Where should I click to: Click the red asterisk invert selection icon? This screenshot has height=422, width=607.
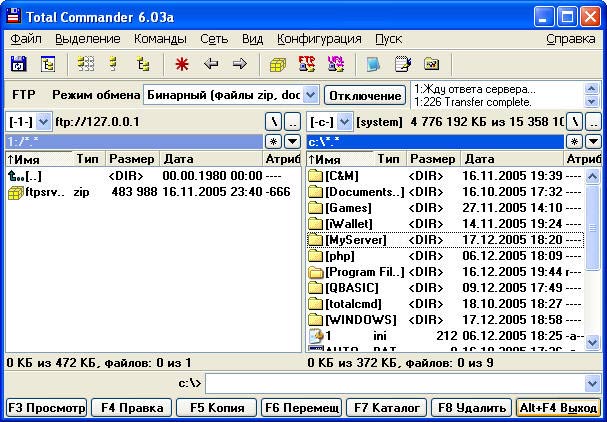[x=182, y=64]
